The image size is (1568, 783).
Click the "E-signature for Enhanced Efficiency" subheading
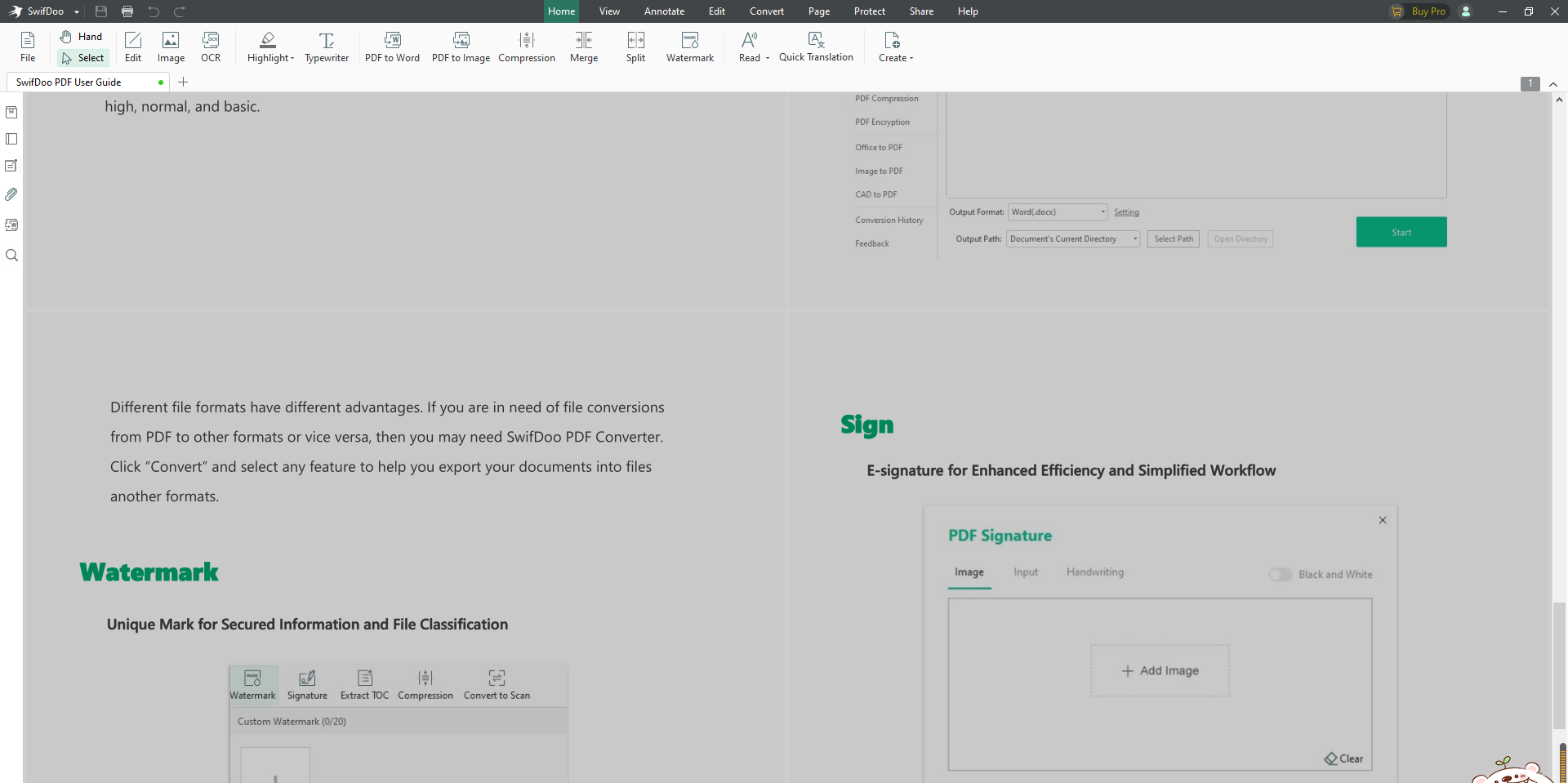tap(1071, 471)
